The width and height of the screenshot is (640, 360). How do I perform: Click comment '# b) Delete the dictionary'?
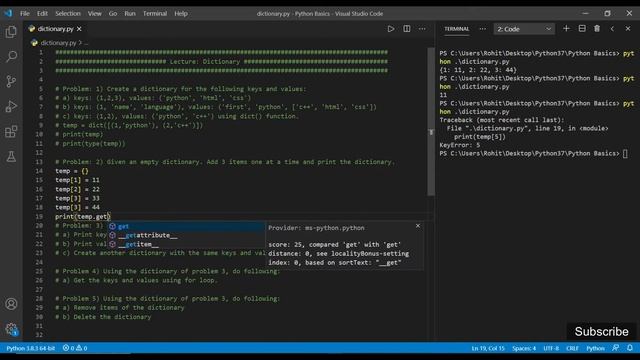[x=103, y=317]
